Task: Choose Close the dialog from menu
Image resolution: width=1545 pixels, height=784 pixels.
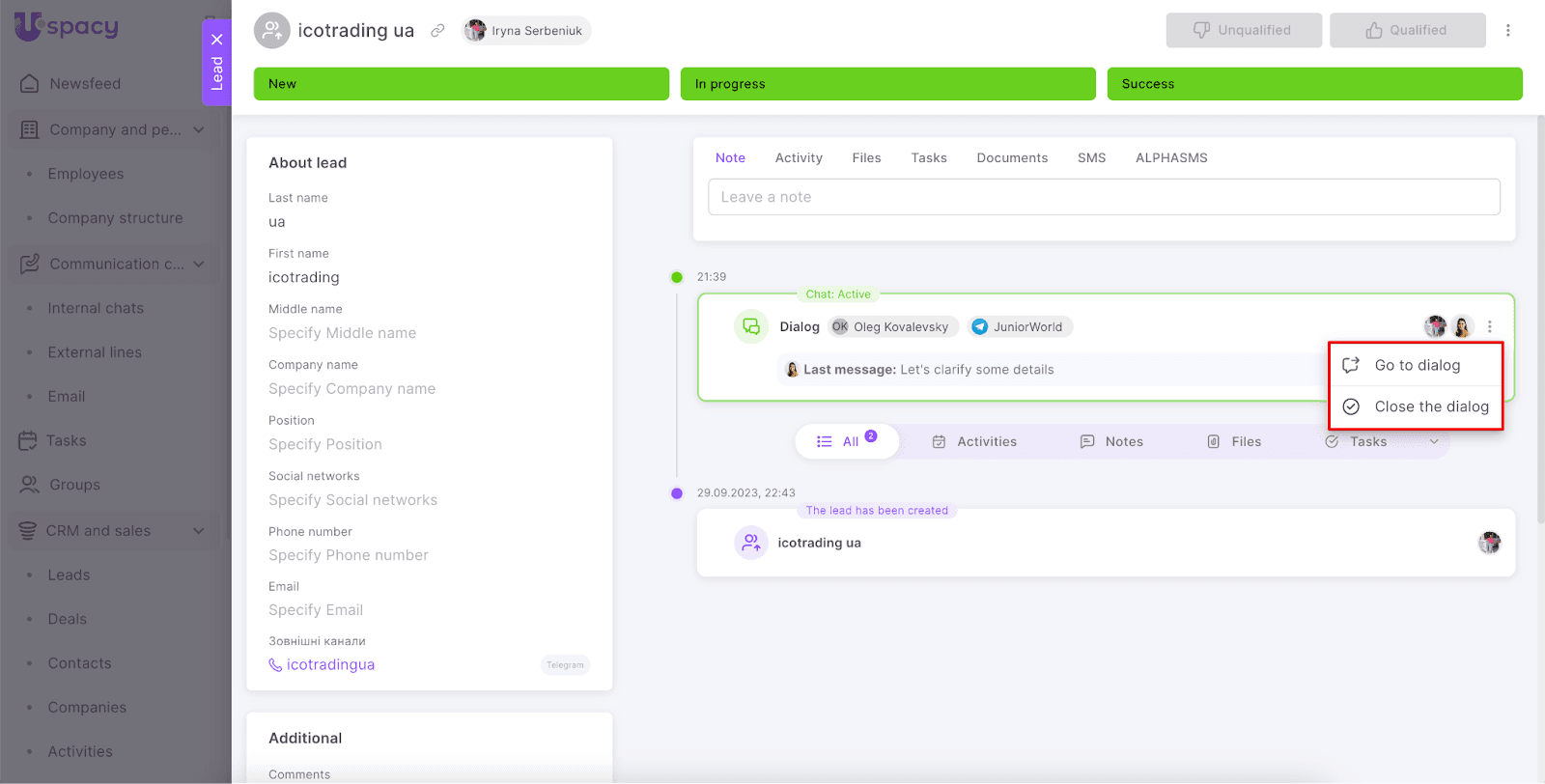Action: (1430, 406)
